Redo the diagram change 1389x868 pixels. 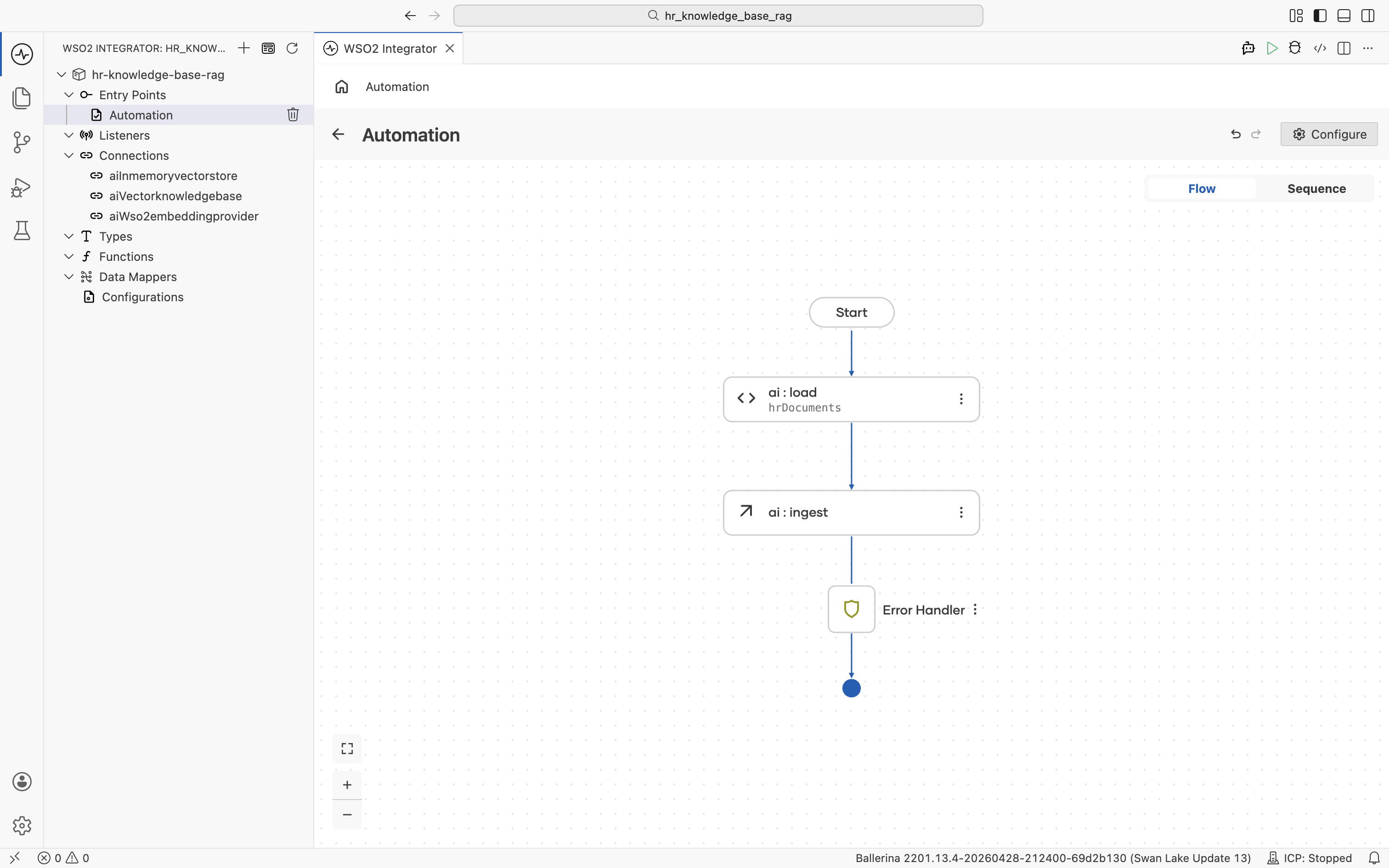1256,134
